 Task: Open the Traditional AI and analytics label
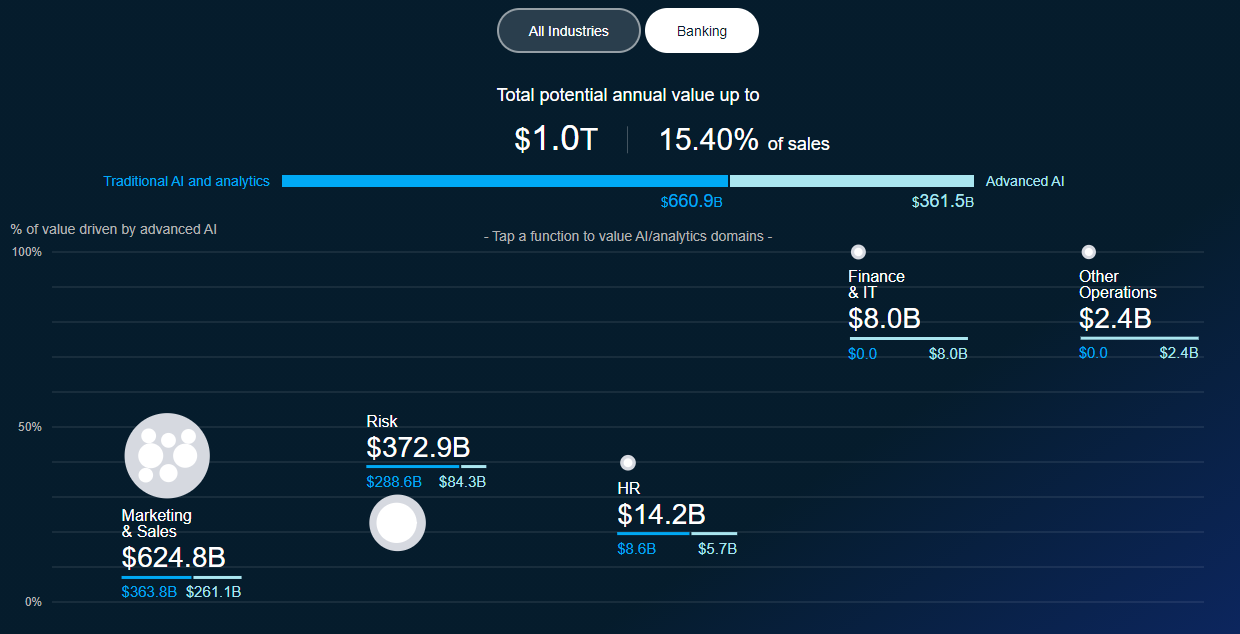[x=187, y=181]
